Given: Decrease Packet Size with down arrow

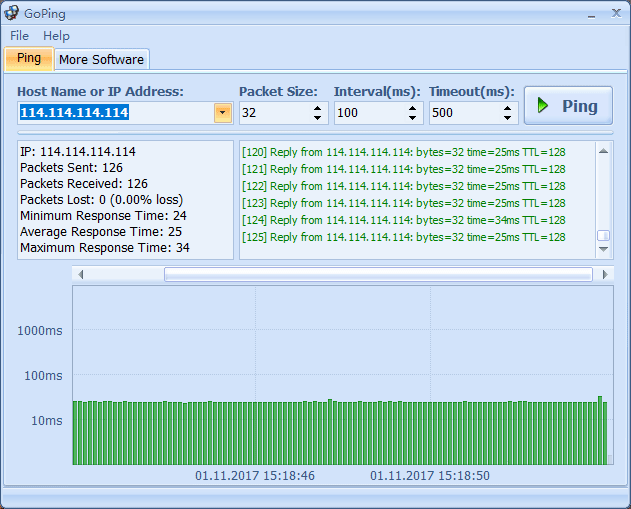Looking at the screenshot, I should [x=318, y=117].
